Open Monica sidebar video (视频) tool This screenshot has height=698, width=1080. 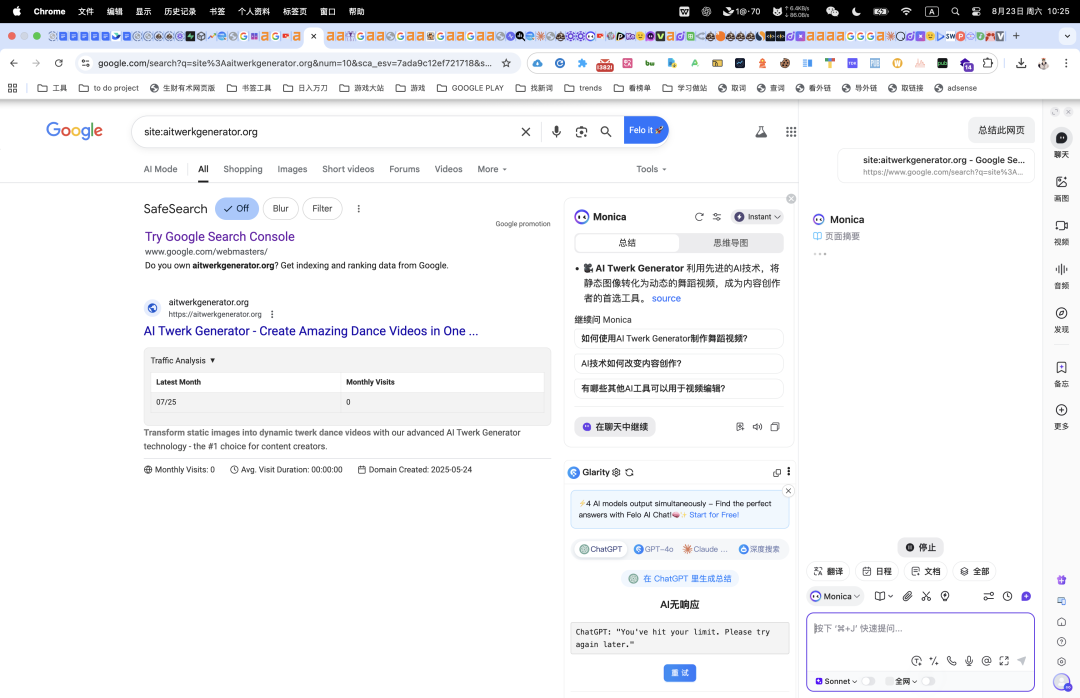(x=1061, y=225)
